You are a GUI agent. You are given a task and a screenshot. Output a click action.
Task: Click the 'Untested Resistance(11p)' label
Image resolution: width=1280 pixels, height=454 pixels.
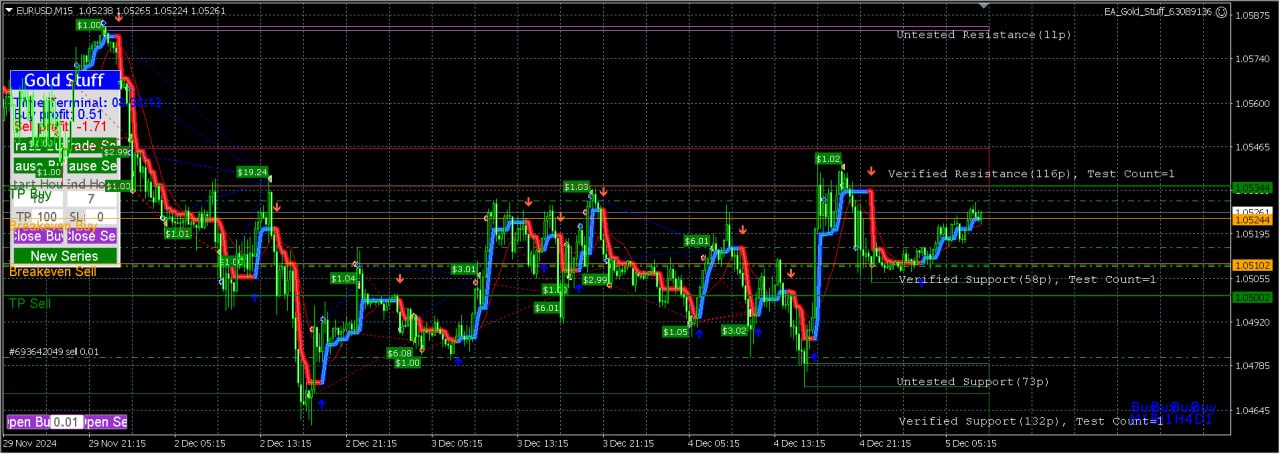pos(984,34)
